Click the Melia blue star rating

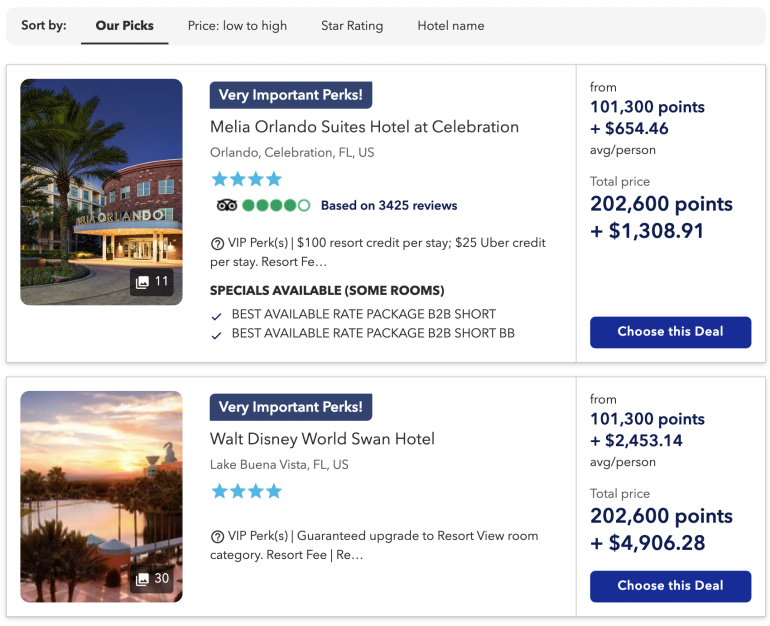click(246, 180)
